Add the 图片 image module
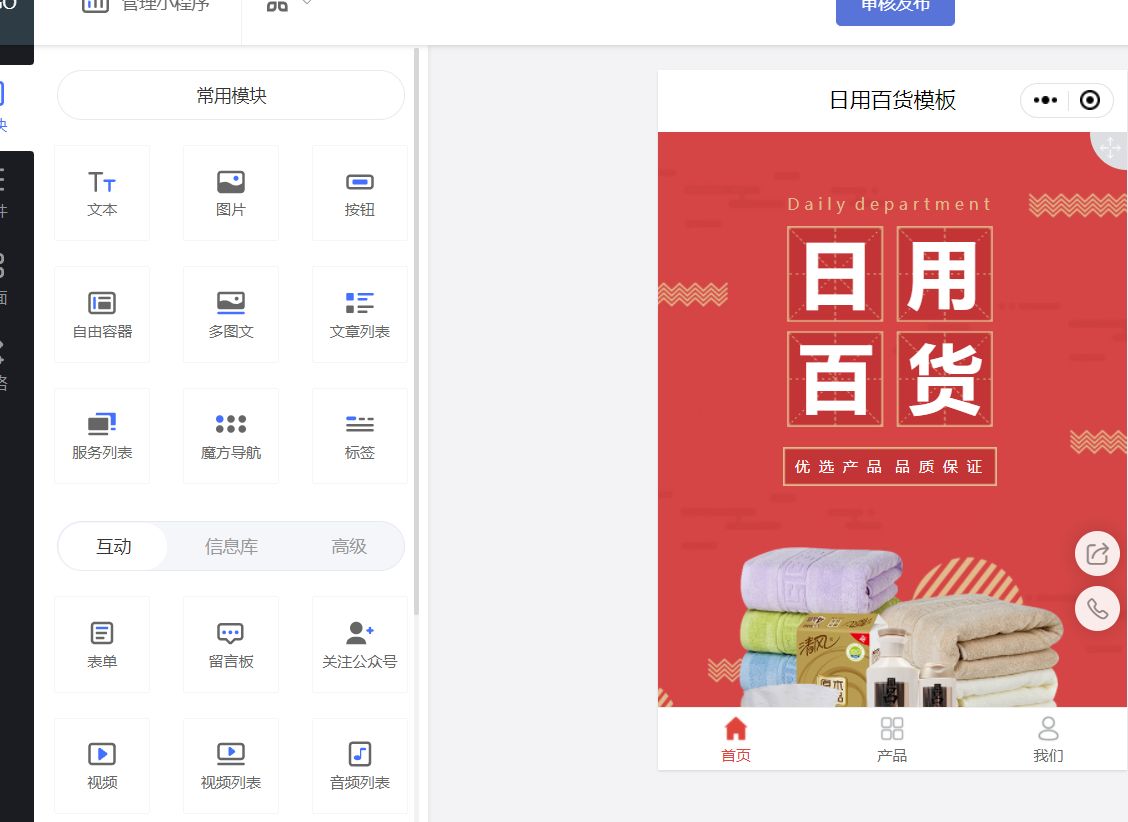The width and height of the screenshot is (1128, 822). (x=231, y=193)
